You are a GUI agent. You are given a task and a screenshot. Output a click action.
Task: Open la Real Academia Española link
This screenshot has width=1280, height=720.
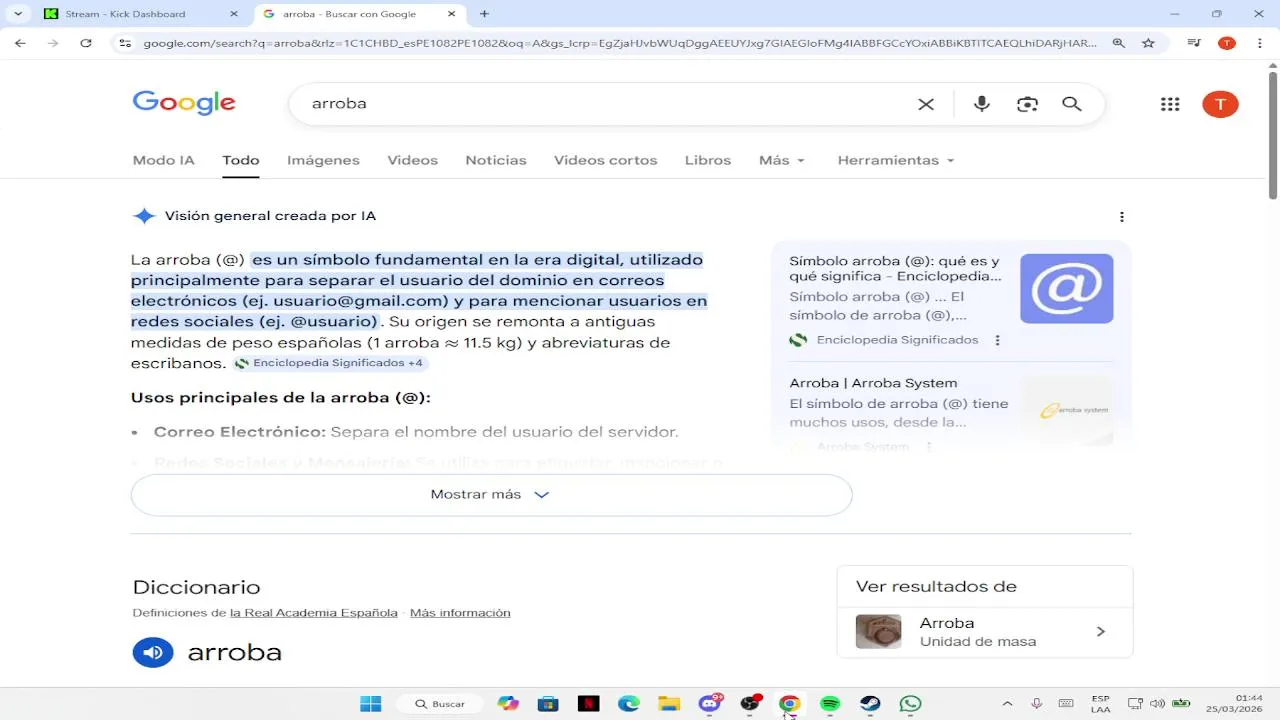tap(314, 613)
